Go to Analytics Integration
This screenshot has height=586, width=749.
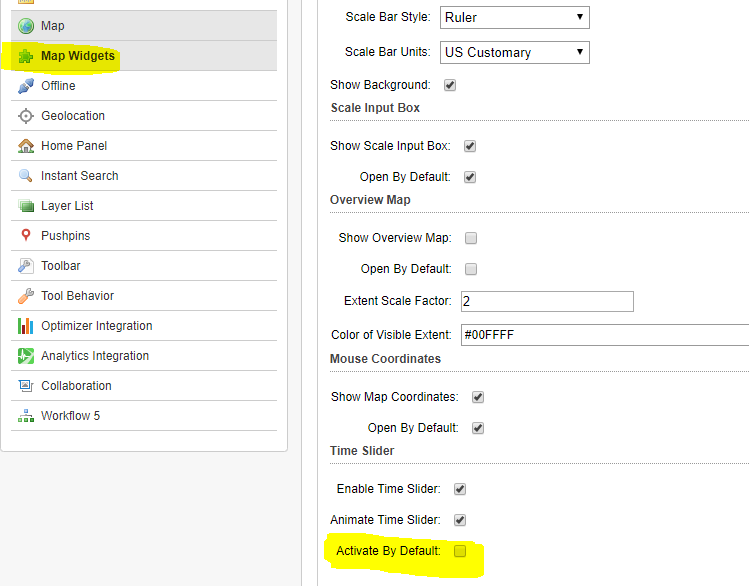click(144, 356)
